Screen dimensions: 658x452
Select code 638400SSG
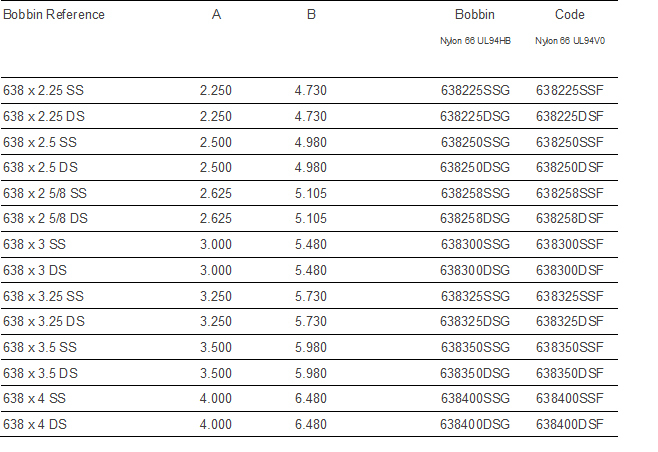click(475, 399)
